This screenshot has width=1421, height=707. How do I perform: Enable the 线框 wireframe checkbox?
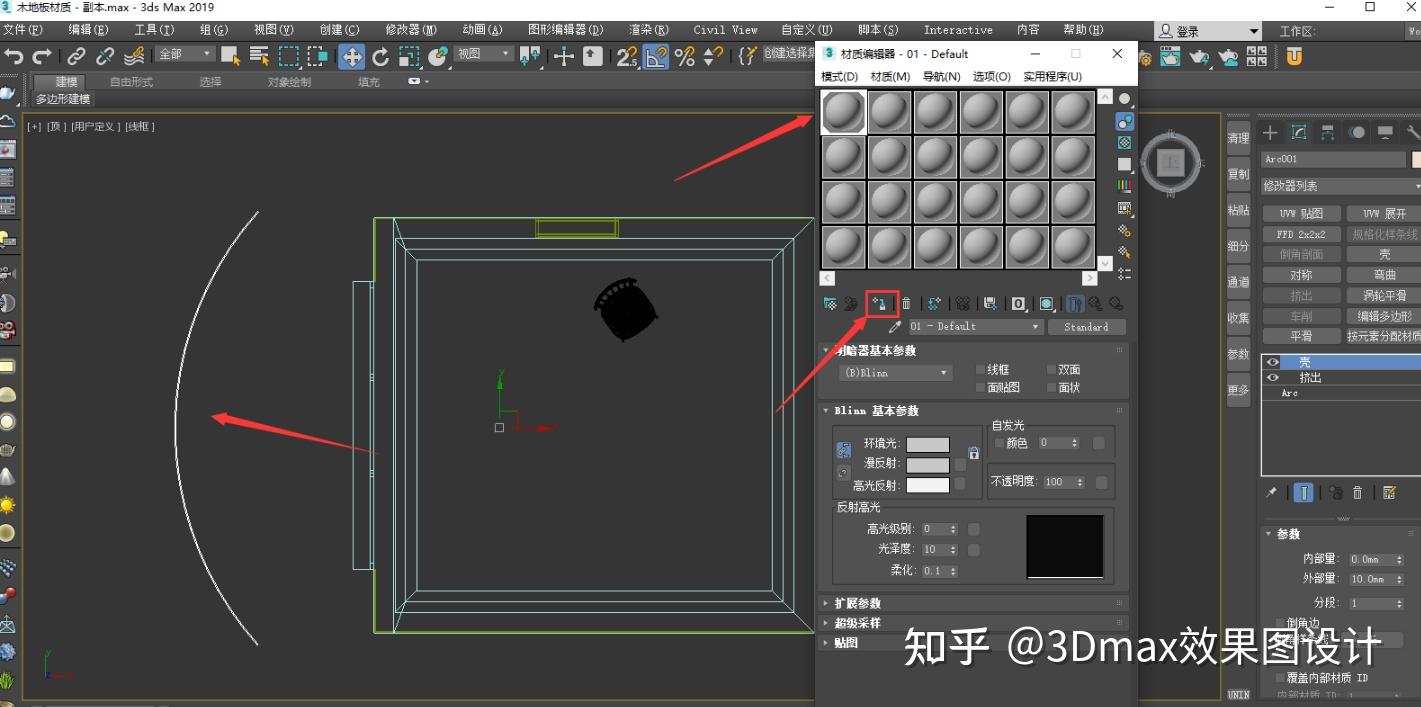[x=980, y=369]
